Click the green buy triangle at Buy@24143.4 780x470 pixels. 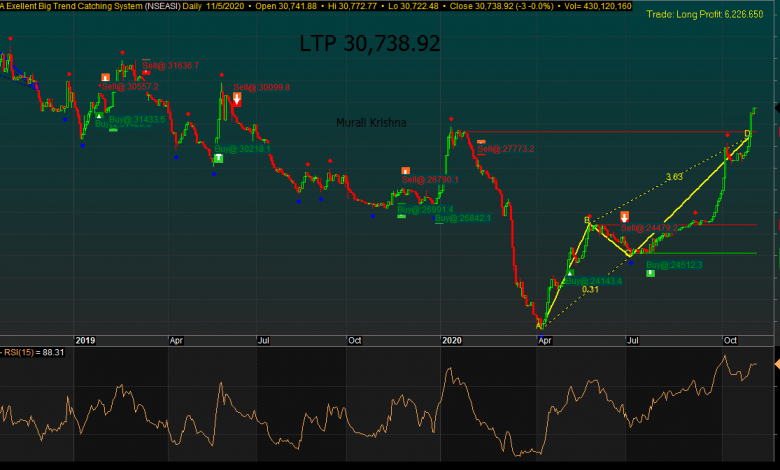(571, 273)
